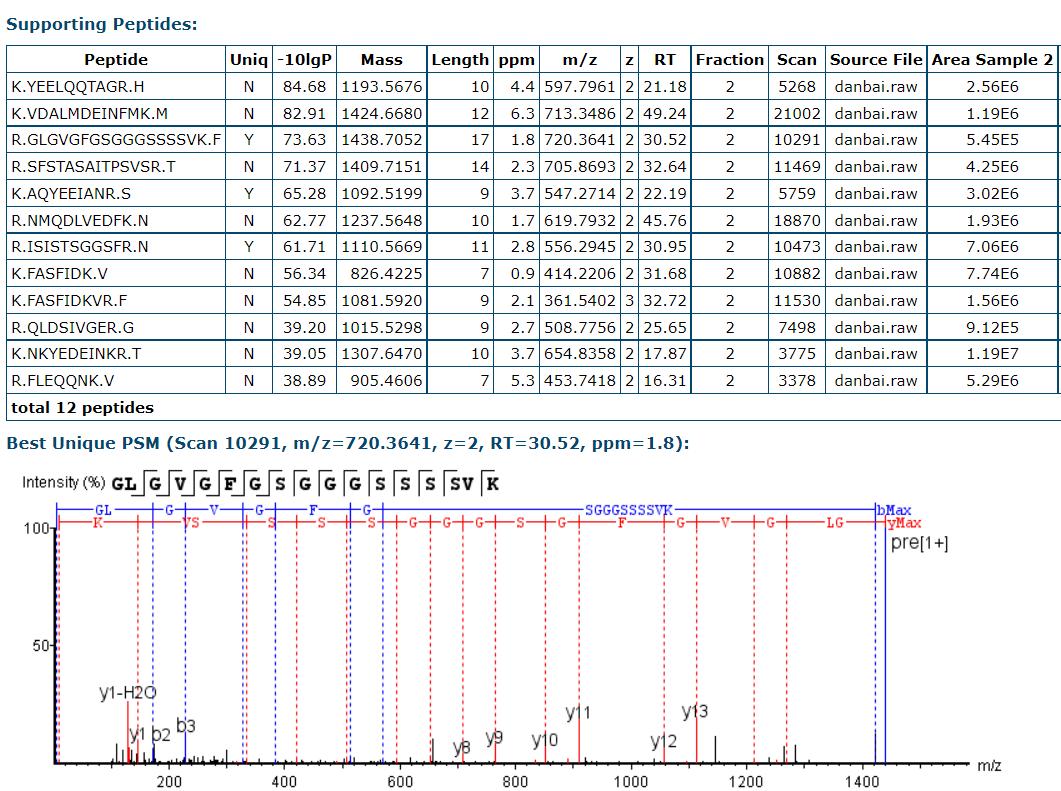
Task: Click the Supporting Peptides heading
Action: coord(101,24)
